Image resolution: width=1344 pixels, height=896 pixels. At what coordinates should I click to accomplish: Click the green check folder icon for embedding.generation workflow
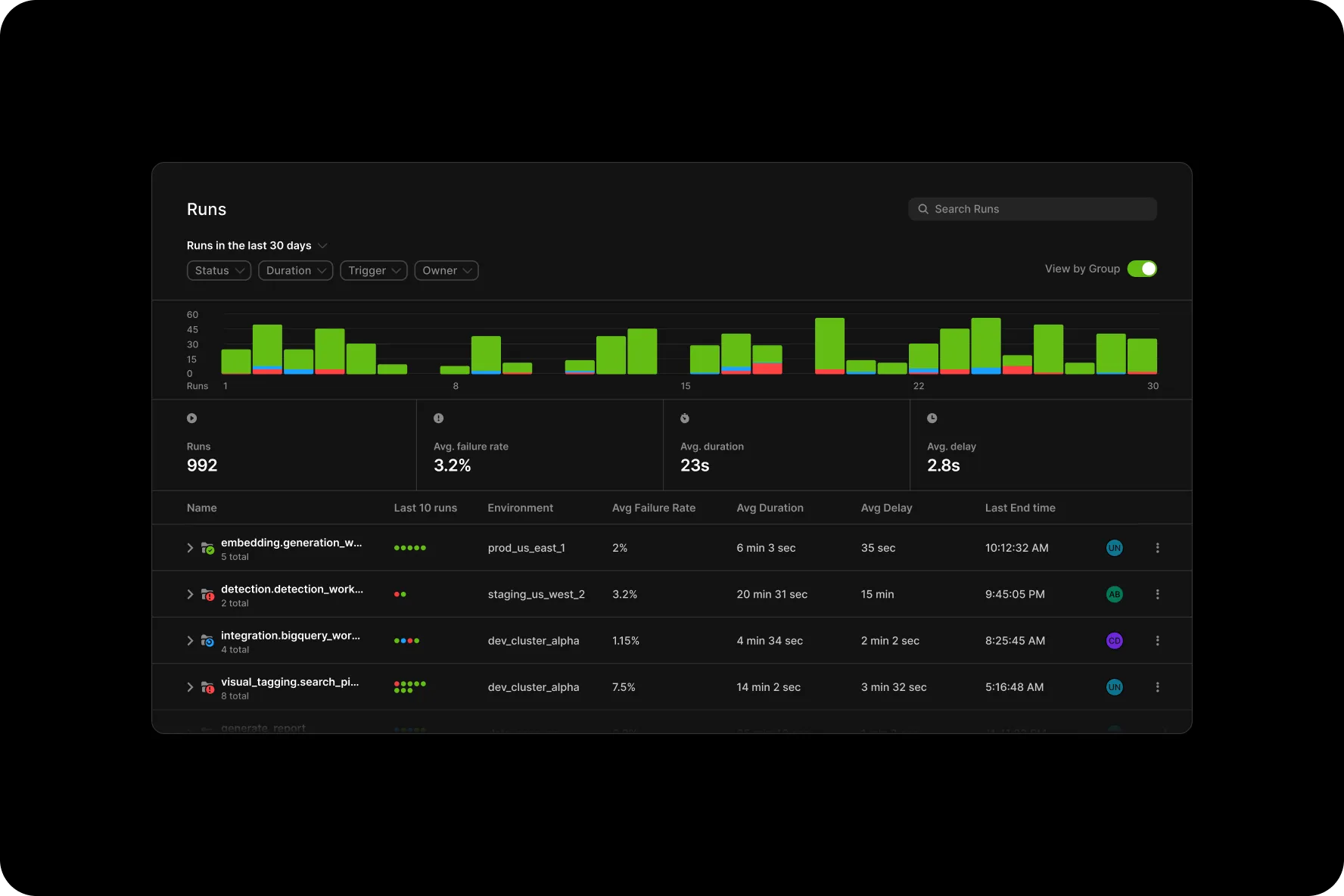point(207,547)
